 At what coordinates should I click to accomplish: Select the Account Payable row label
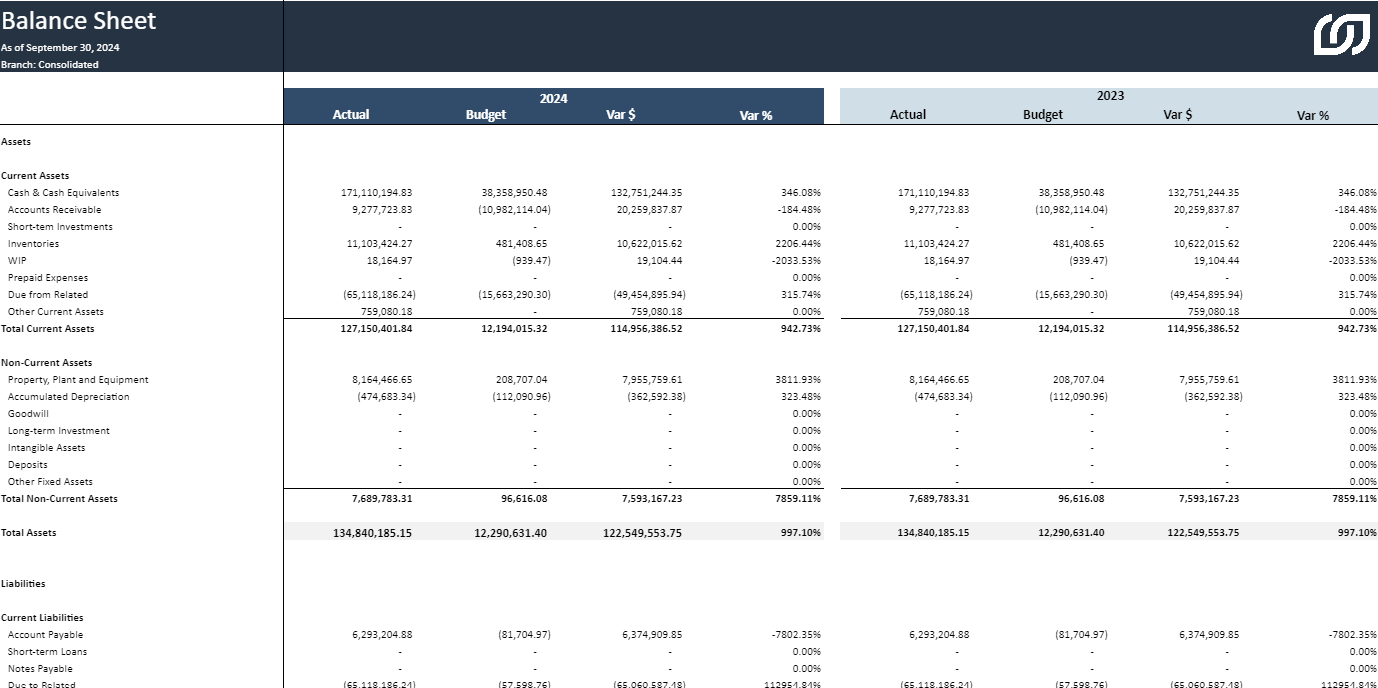(45, 635)
